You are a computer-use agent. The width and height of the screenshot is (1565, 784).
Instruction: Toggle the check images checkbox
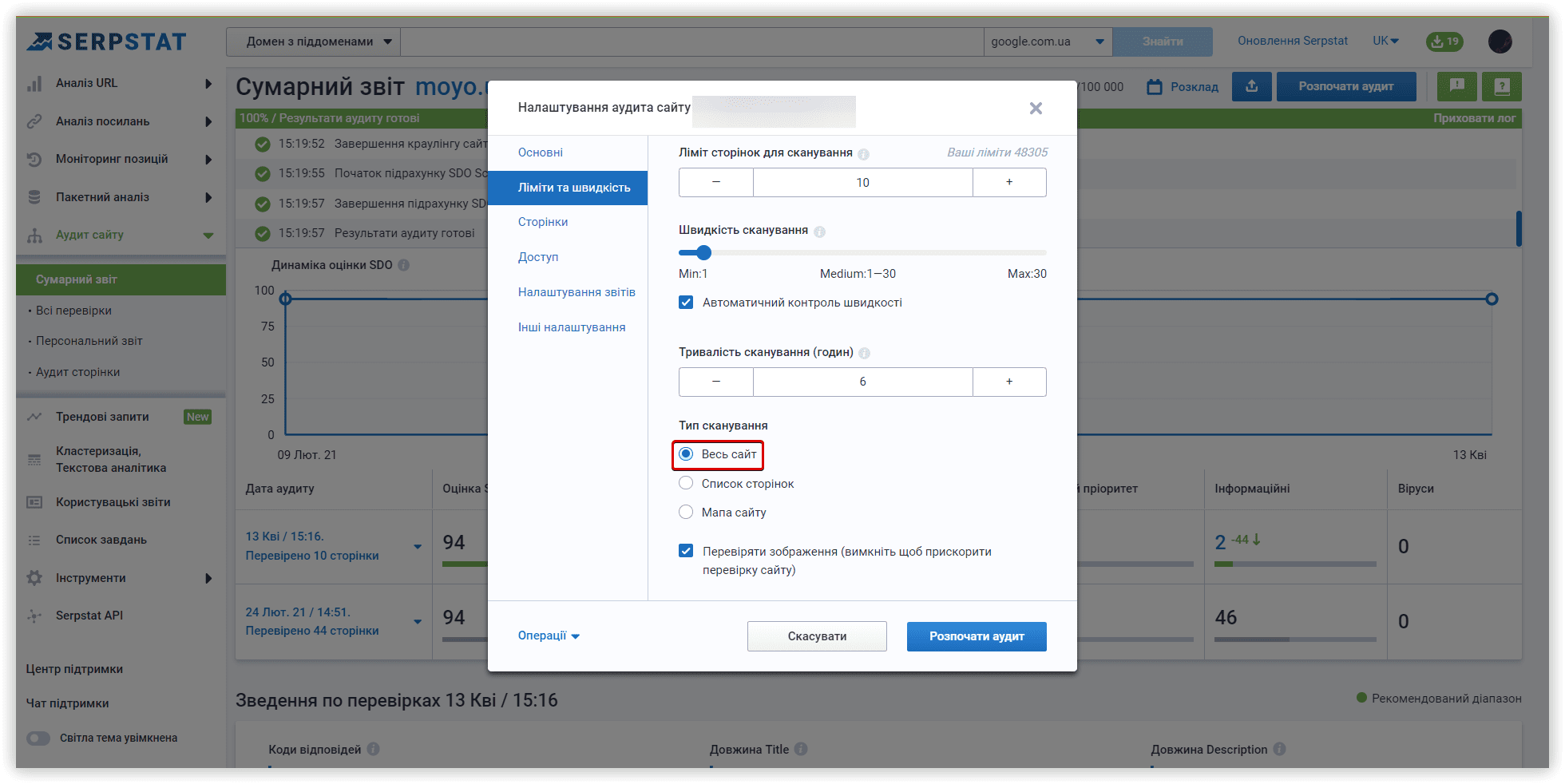686,551
